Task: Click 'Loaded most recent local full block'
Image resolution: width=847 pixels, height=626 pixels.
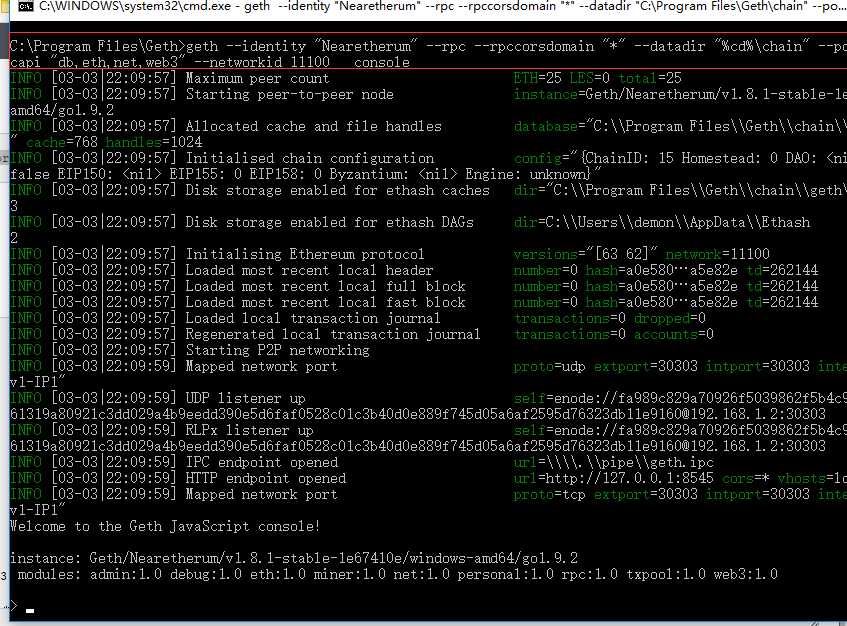Action: pos(325,286)
